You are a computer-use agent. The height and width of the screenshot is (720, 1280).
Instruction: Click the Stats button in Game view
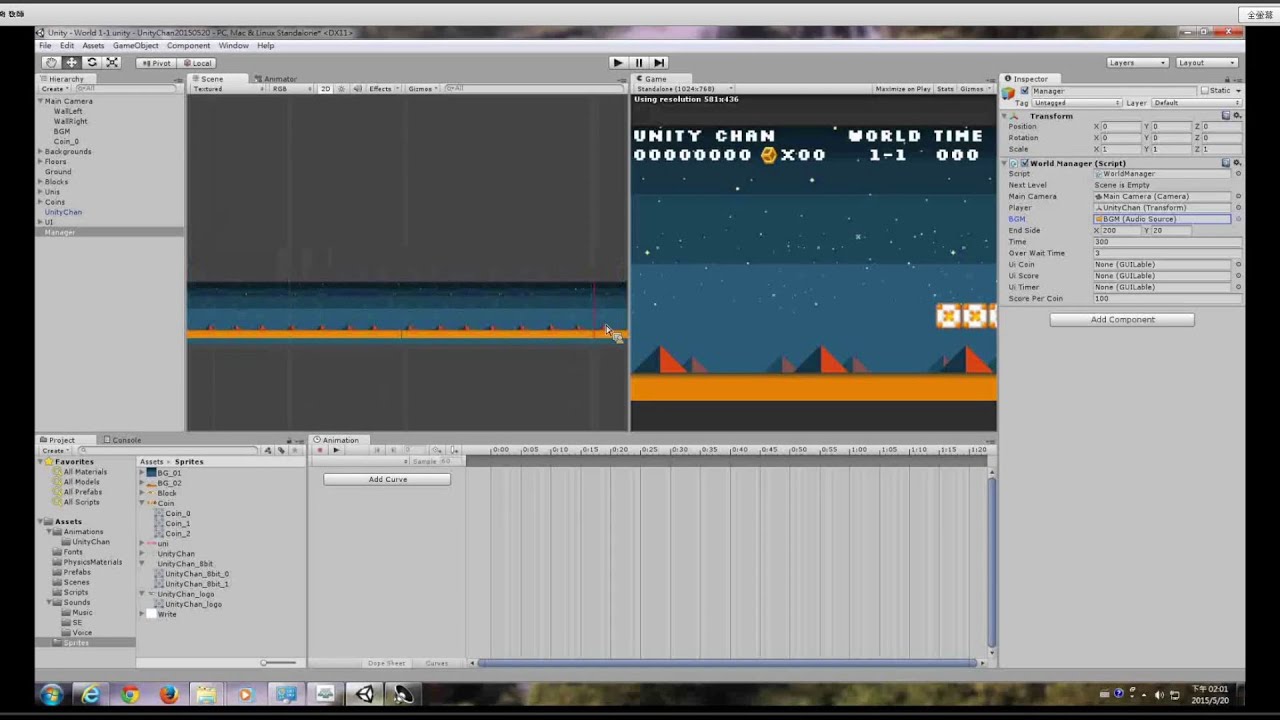(945, 89)
